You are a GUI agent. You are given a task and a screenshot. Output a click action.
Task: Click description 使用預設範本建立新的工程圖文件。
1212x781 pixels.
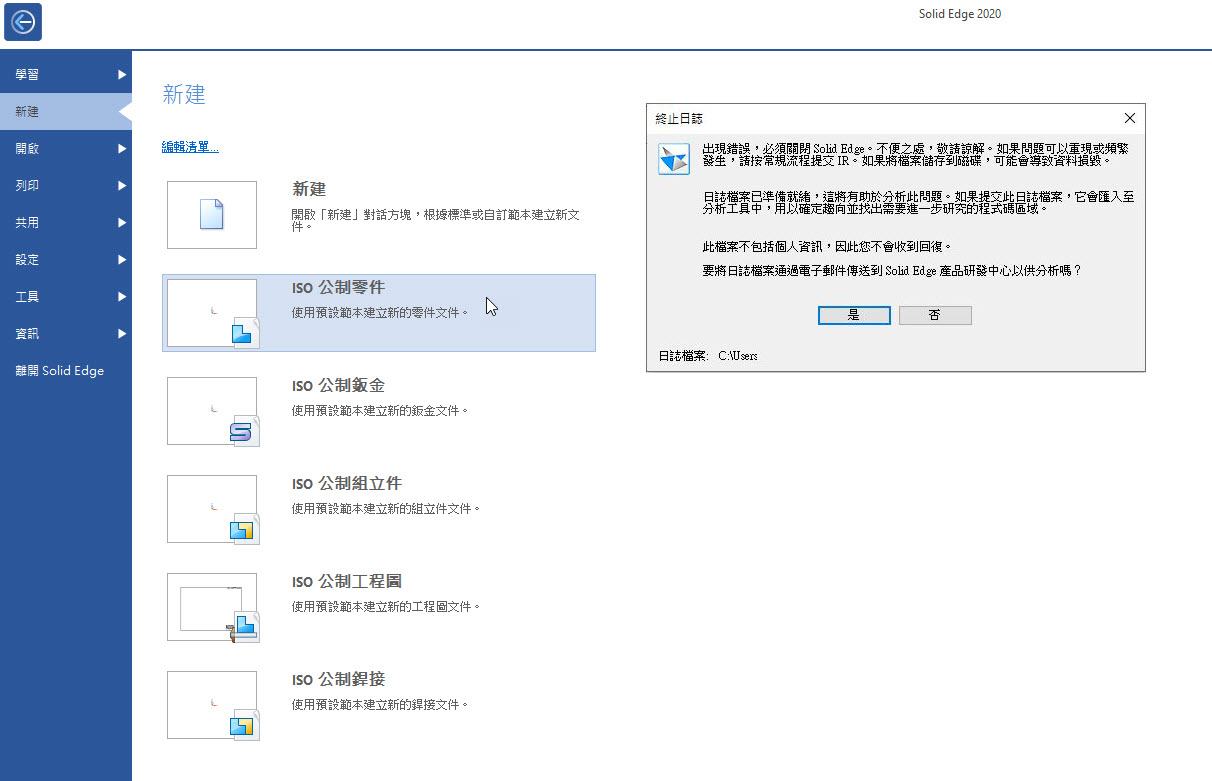click(x=387, y=607)
